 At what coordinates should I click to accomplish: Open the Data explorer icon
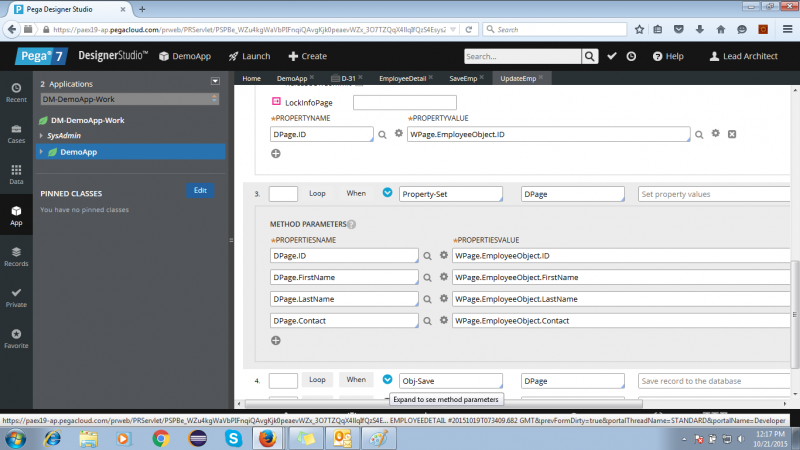[16, 175]
